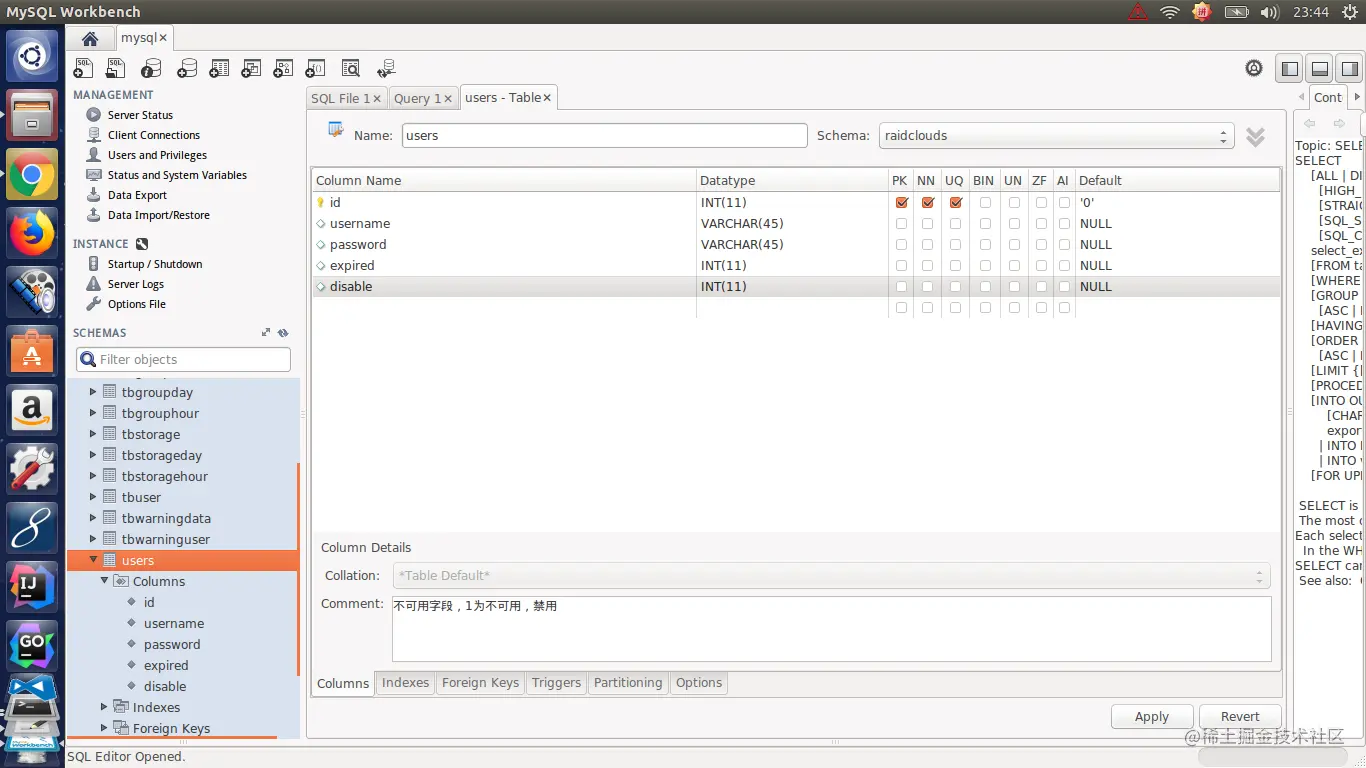Expand the tbstorage table node
1366x768 pixels.
click(x=94, y=434)
